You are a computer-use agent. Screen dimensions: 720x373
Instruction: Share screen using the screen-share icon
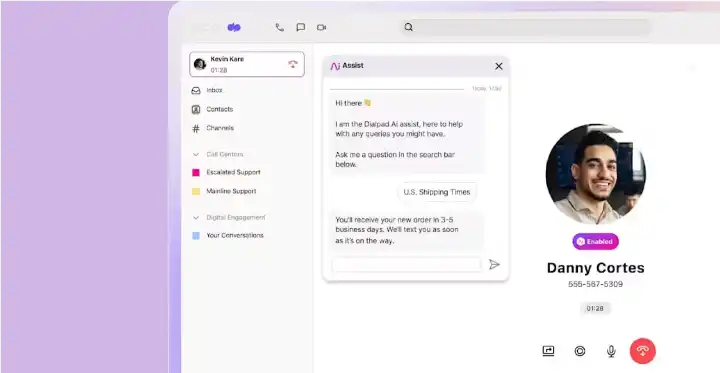point(548,351)
